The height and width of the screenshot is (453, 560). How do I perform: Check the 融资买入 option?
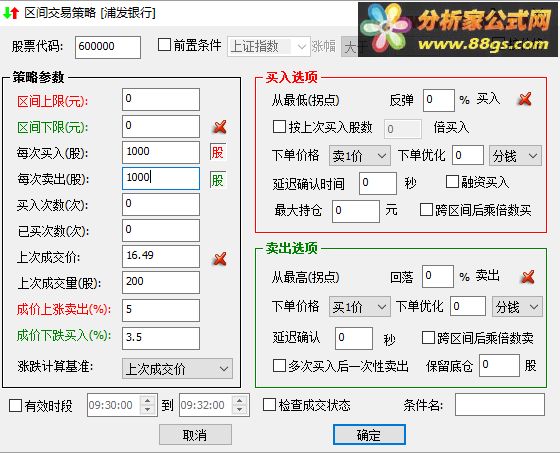452,181
